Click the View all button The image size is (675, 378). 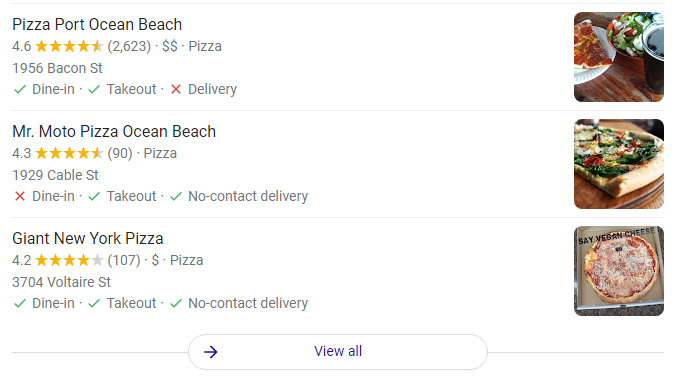[338, 352]
